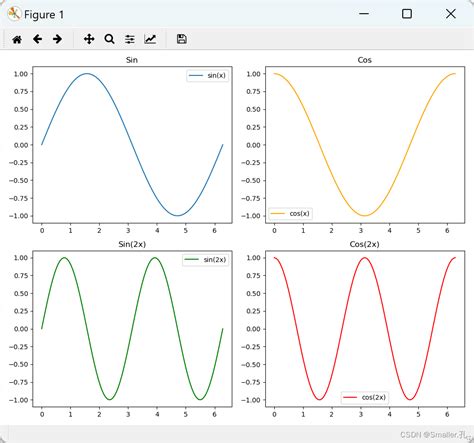Click the Cos(2x) subplot title

pyautogui.click(x=364, y=244)
